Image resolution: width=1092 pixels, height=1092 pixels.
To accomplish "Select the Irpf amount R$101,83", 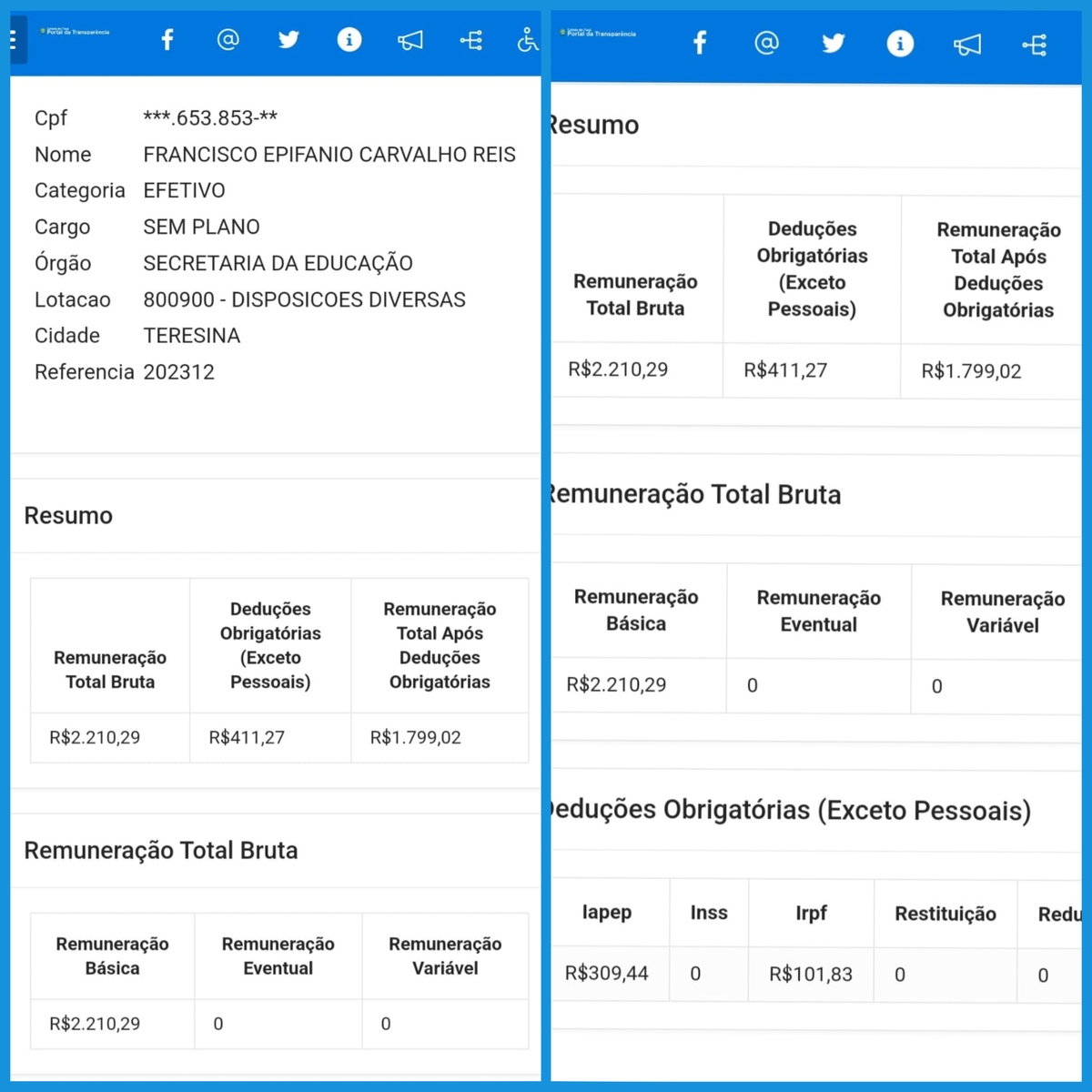I will 811,975.
